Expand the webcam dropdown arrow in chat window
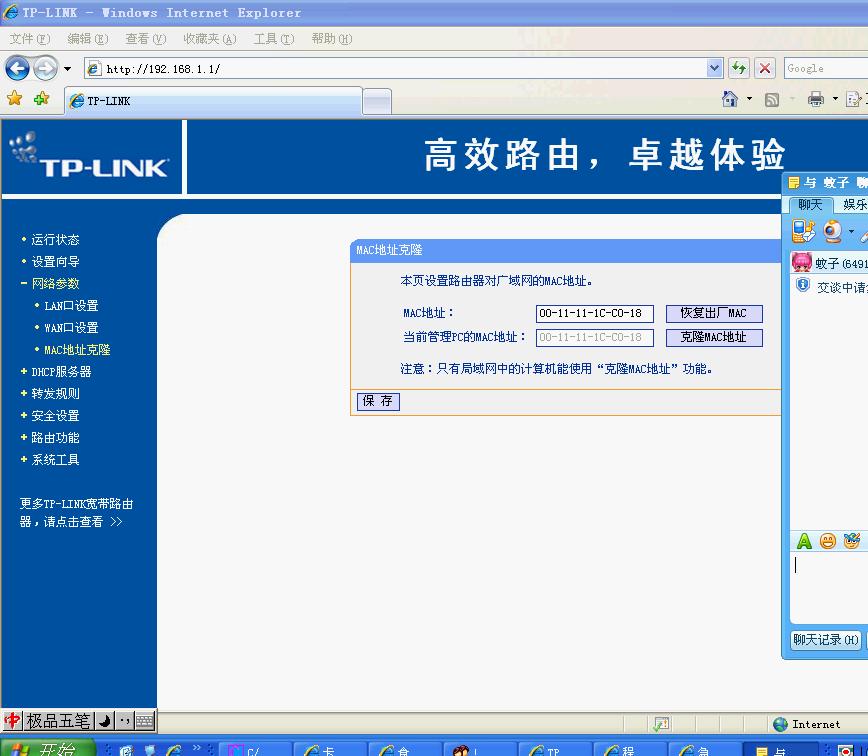The width and height of the screenshot is (868, 756). (x=851, y=231)
